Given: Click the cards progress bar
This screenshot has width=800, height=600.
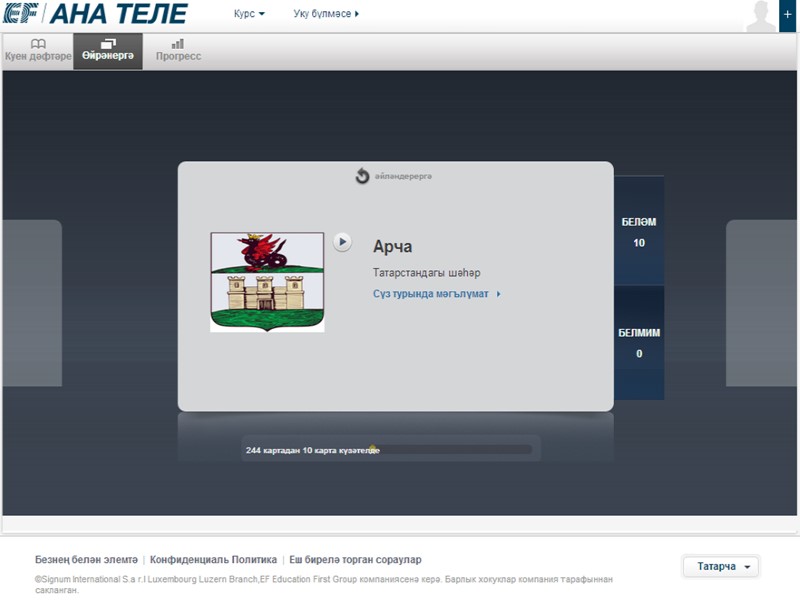Looking at the screenshot, I should 391,449.
